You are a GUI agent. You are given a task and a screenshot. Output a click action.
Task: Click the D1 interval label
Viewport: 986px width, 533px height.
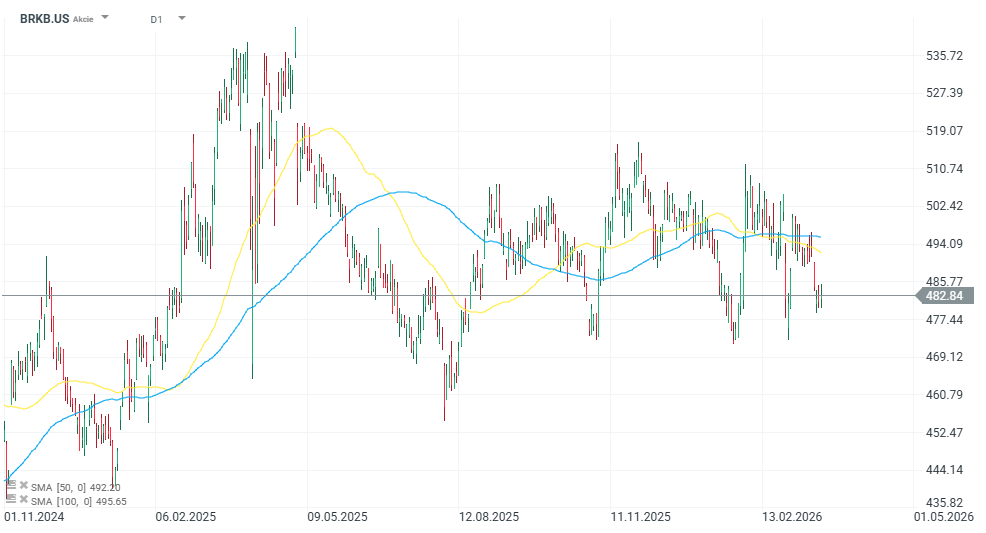point(156,19)
